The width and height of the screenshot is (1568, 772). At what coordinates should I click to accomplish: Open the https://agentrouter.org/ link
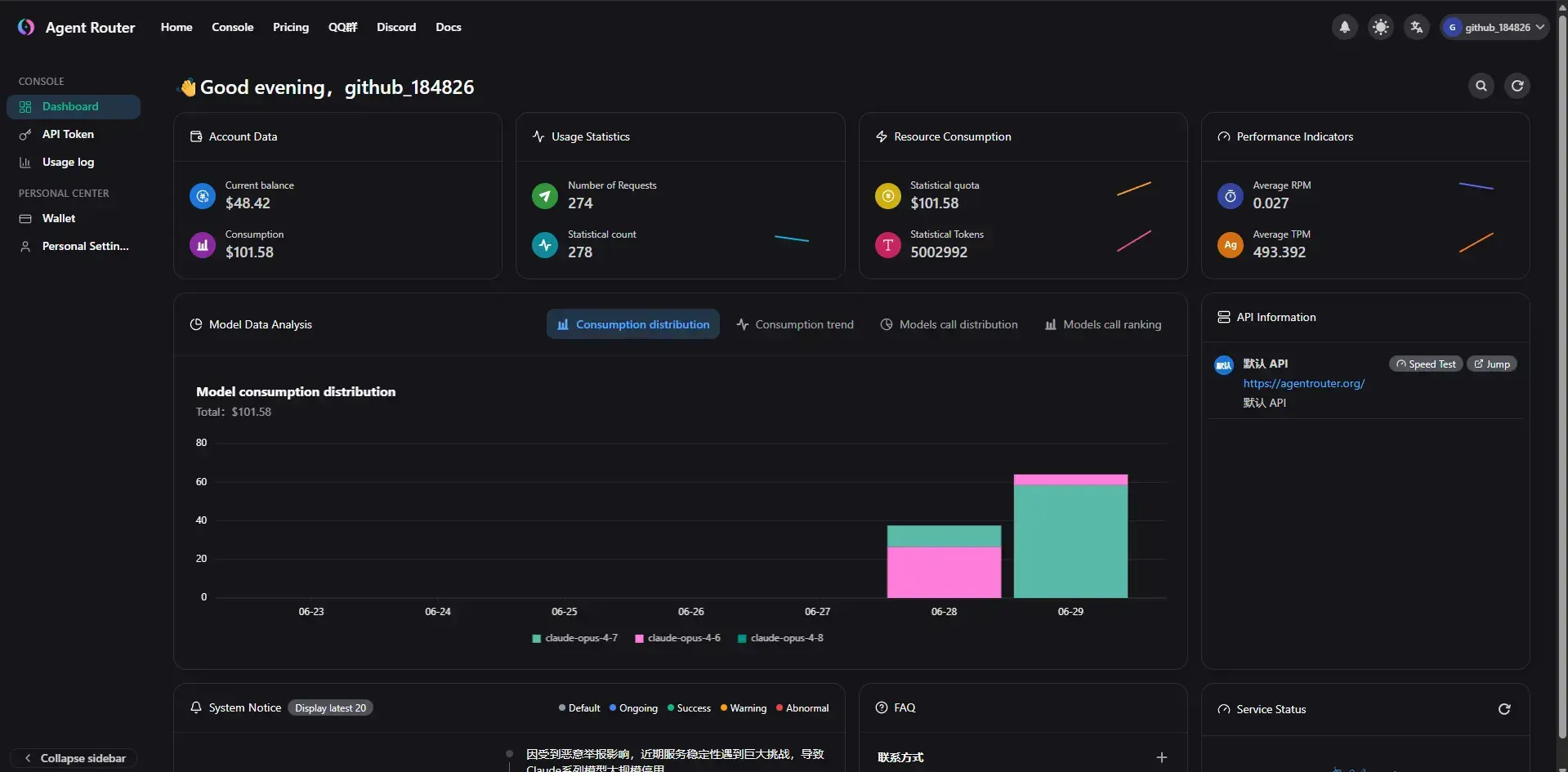1303,383
